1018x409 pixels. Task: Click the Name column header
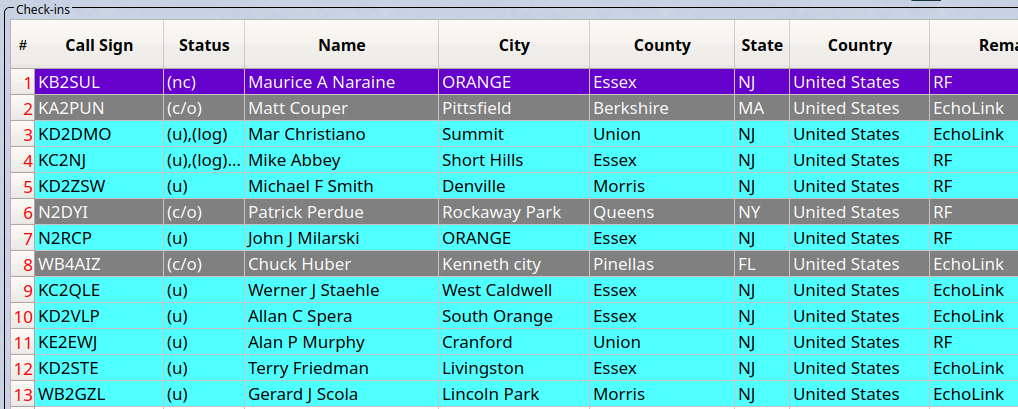click(341, 45)
